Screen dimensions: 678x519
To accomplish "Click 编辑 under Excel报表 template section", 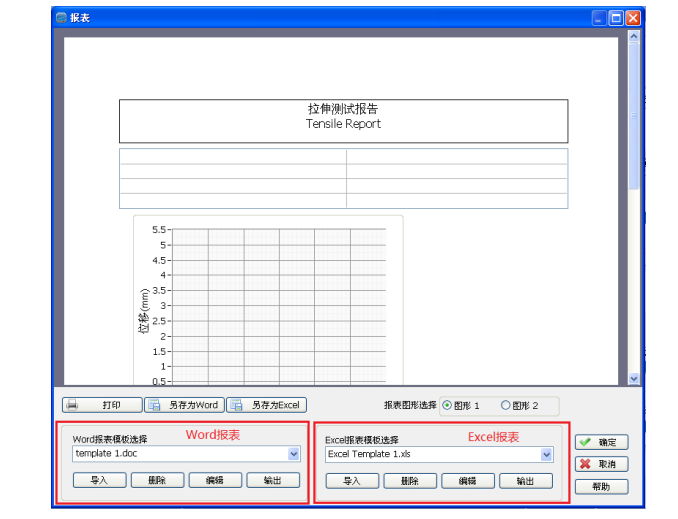I will point(467,481).
